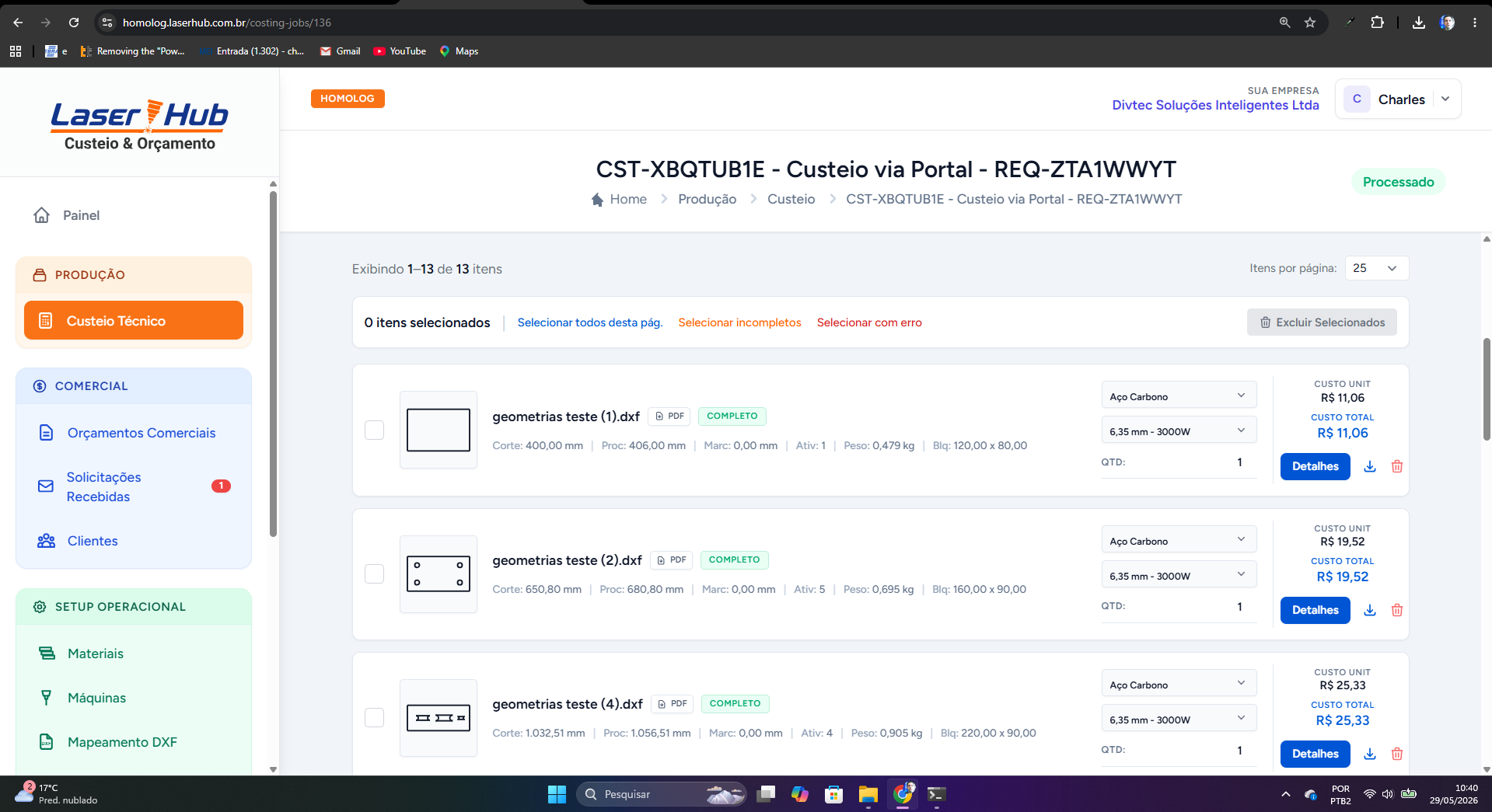
Task: Click the browser reload icon
Action: tap(74, 23)
